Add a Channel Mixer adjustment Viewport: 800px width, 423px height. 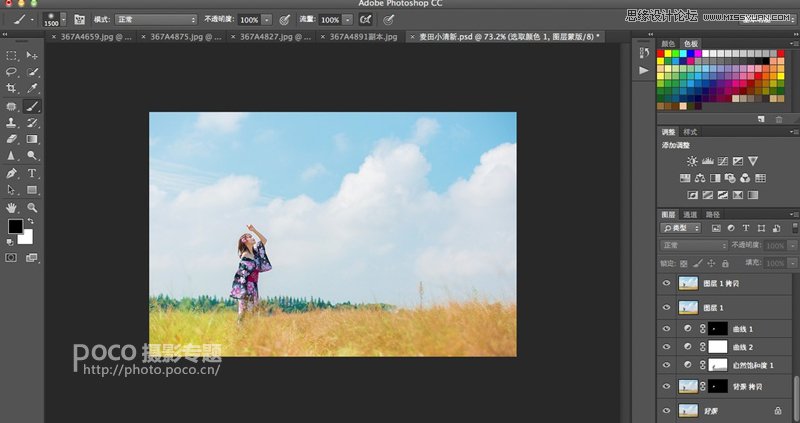[x=745, y=178]
